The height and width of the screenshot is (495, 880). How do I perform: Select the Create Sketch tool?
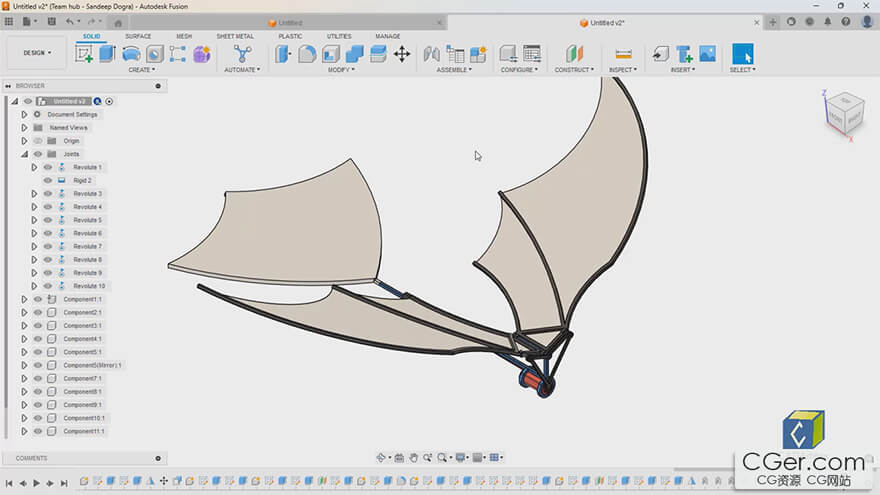[x=84, y=54]
